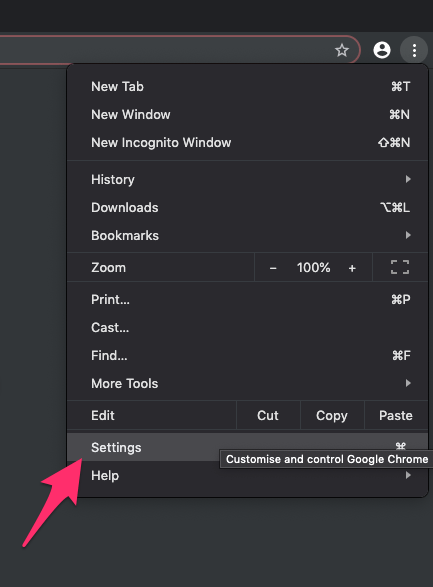433x587 pixels.
Task: Close the three-dot Chrome menu button
Action: point(414,50)
